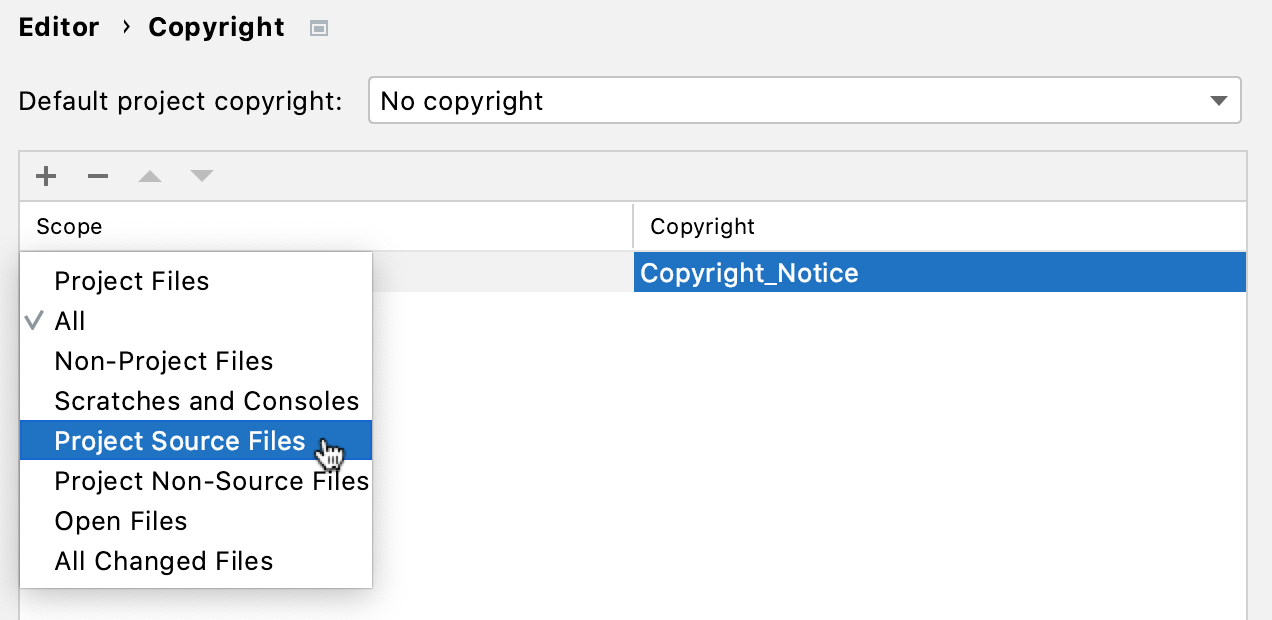Viewport: 1272px width, 620px height.
Task: Click the dropdown arrow for default project copyright
Action: tap(1218, 100)
